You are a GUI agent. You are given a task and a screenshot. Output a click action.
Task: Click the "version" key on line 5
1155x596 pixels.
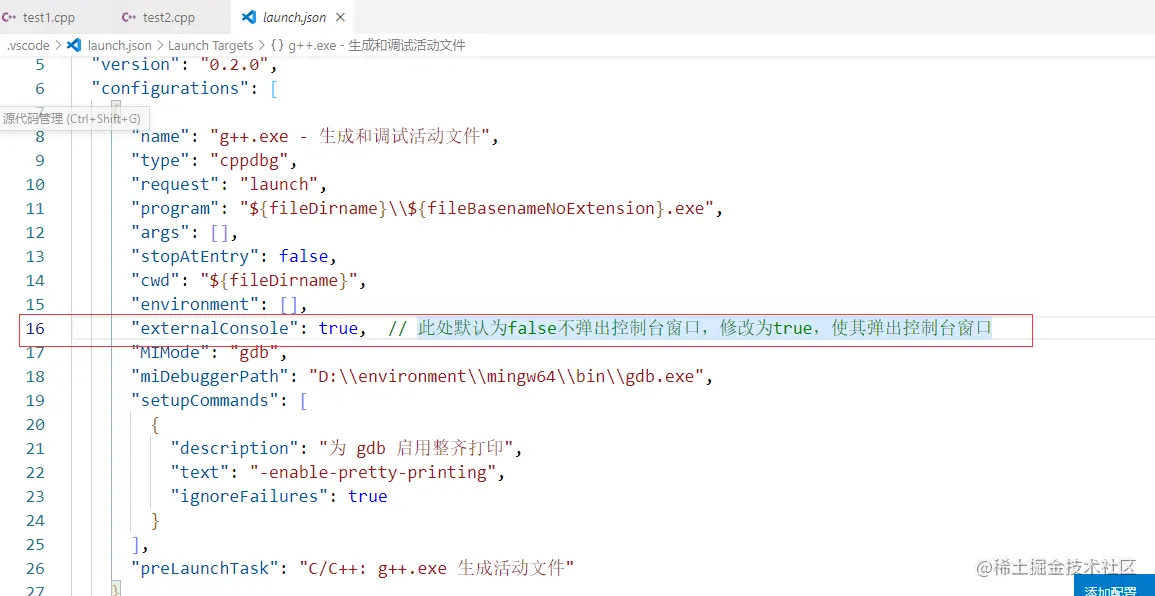136,65
